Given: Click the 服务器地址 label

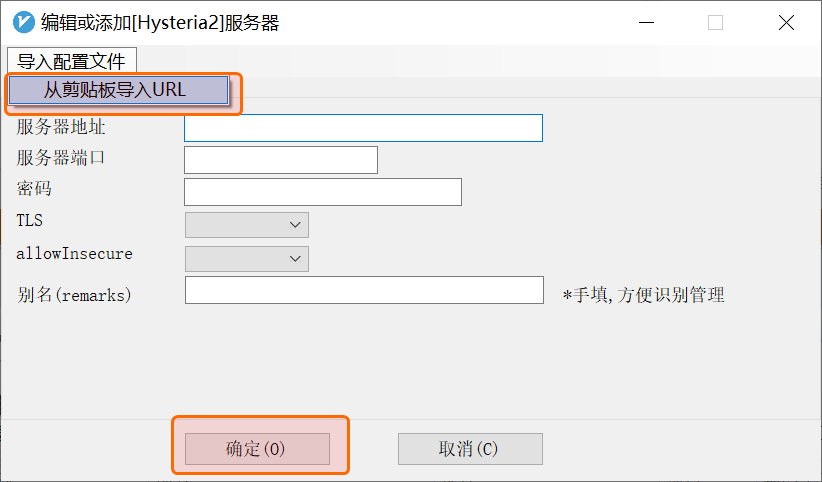Looking at the screenshot, I should 61,127.
